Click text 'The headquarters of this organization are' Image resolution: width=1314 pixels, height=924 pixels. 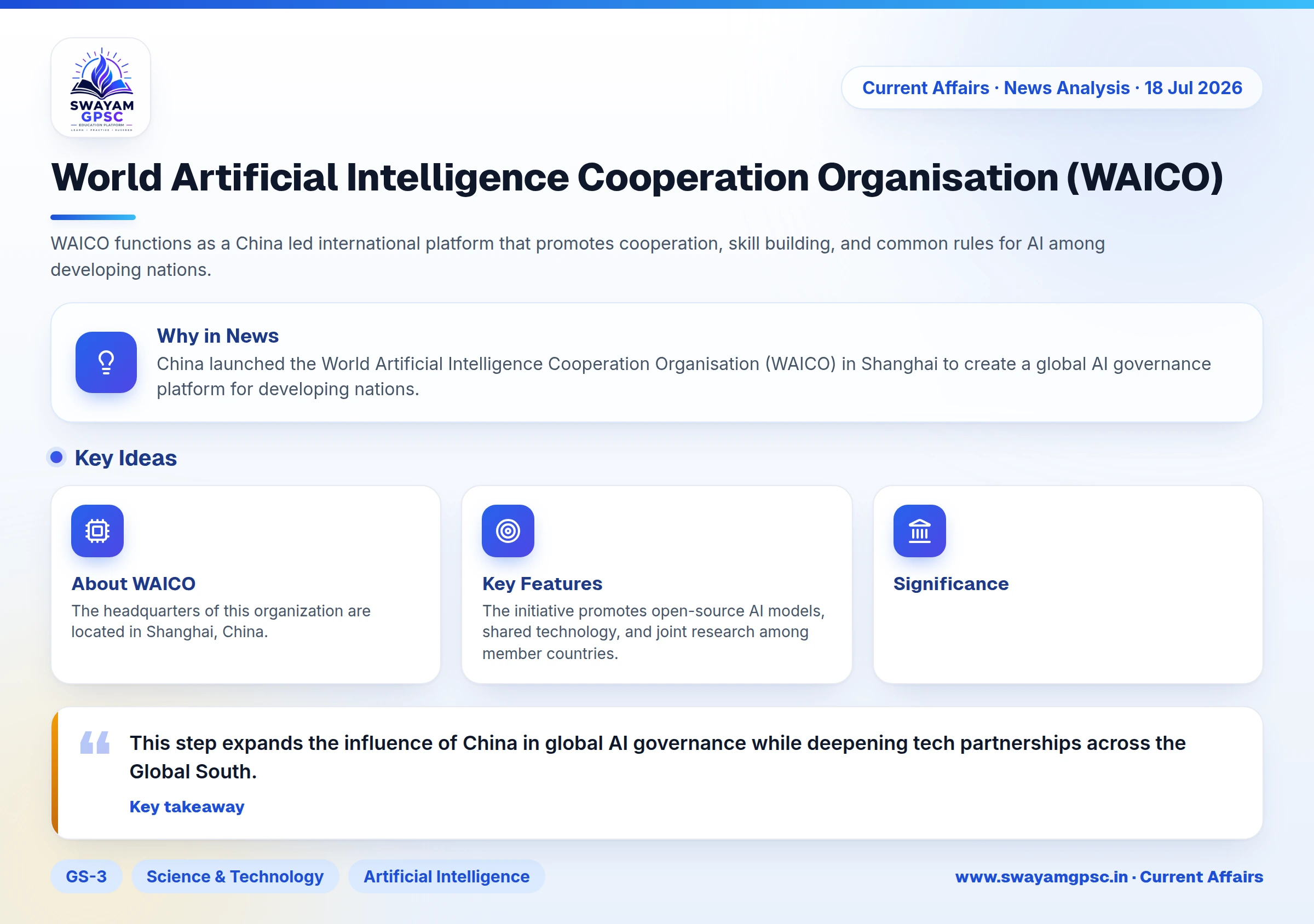pos(221,611)
